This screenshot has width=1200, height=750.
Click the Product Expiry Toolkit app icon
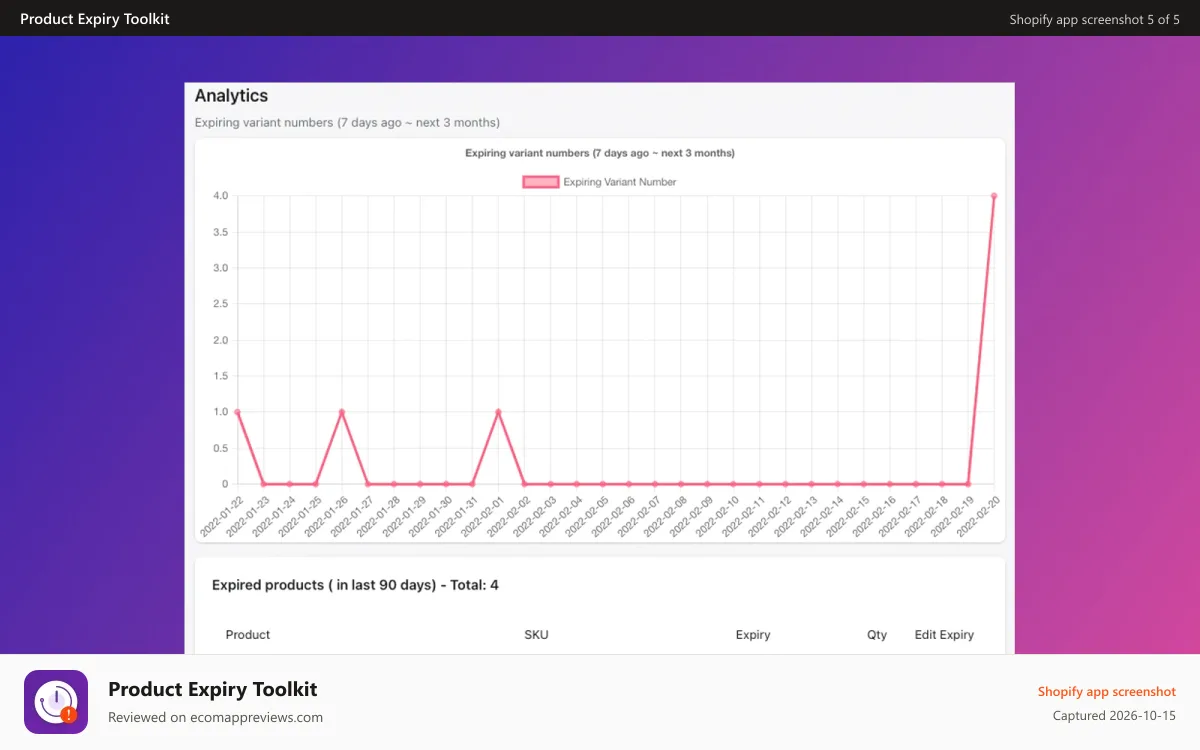(56, 702)
